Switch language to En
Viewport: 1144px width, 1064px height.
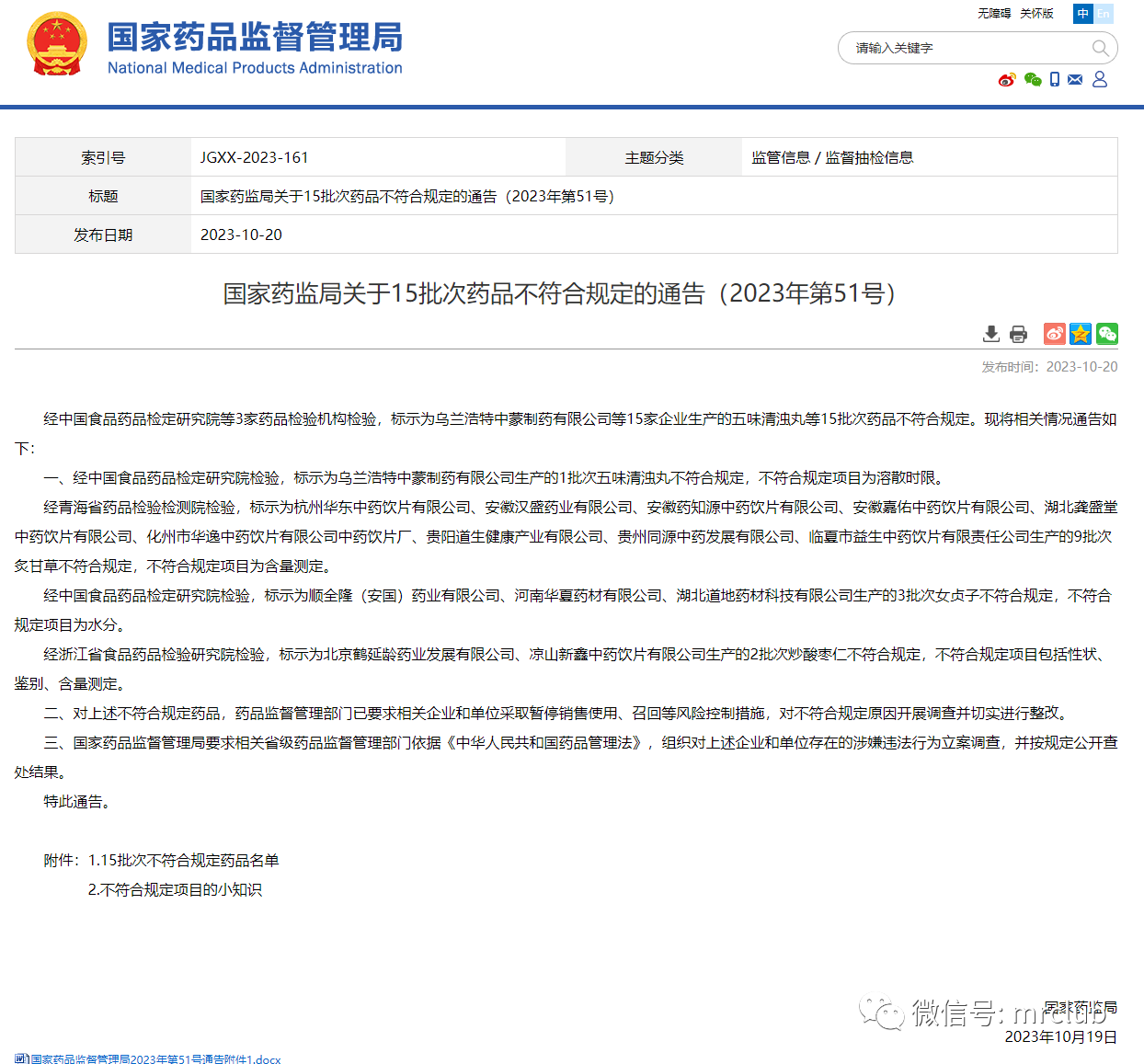[1104, 14]
